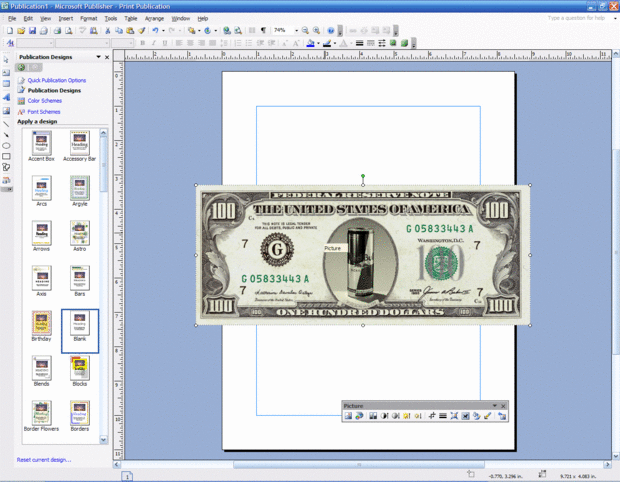Viewport: 620px width, 482px height.
Task: Open the Arrange menu
Action: click(x=154, y=18)
